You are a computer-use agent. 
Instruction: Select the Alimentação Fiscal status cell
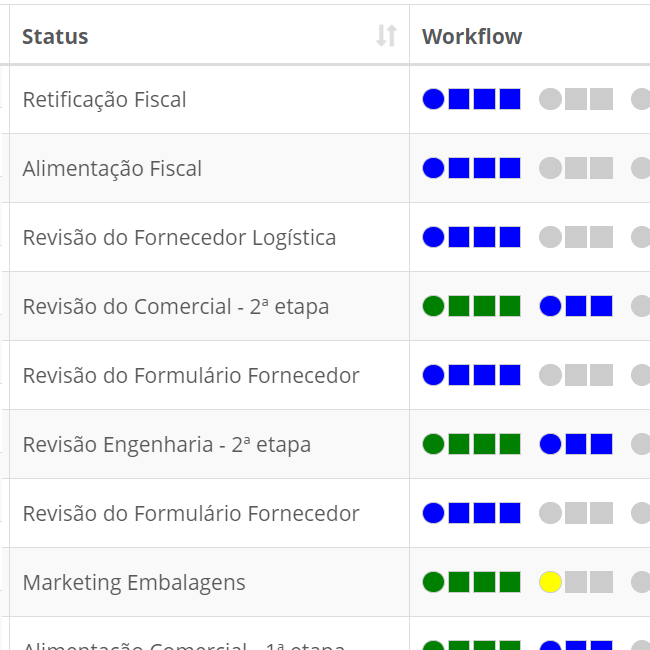[x=112, y=169]
